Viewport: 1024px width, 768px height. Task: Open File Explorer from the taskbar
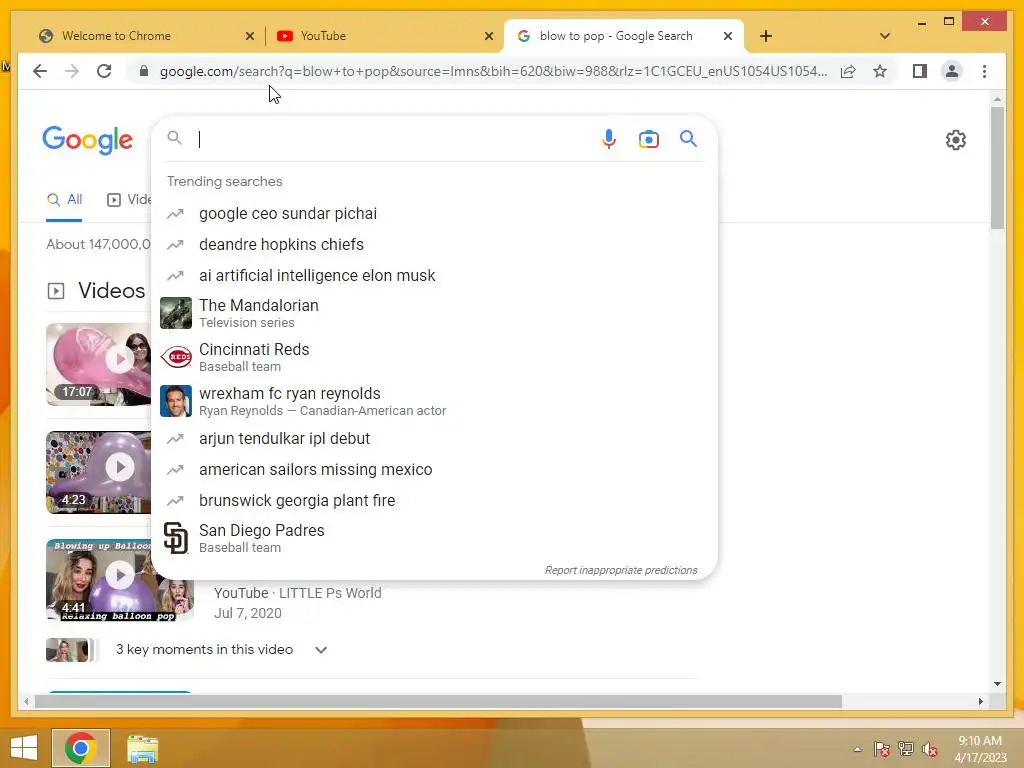[x=142, y=749]
